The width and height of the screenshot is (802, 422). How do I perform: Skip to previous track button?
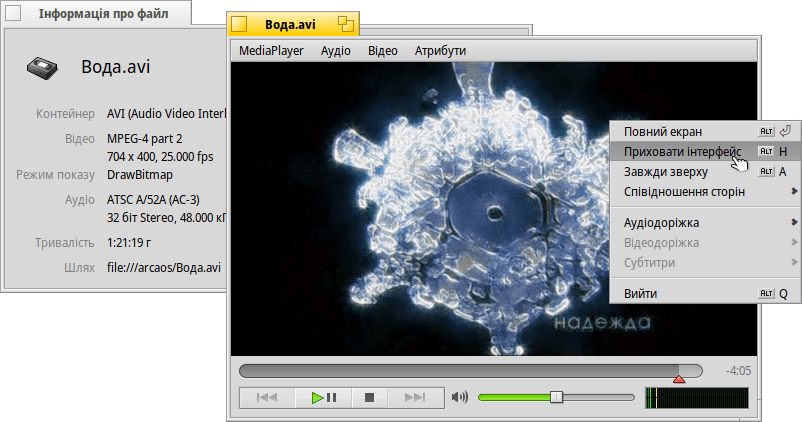[x=267, y=397]
